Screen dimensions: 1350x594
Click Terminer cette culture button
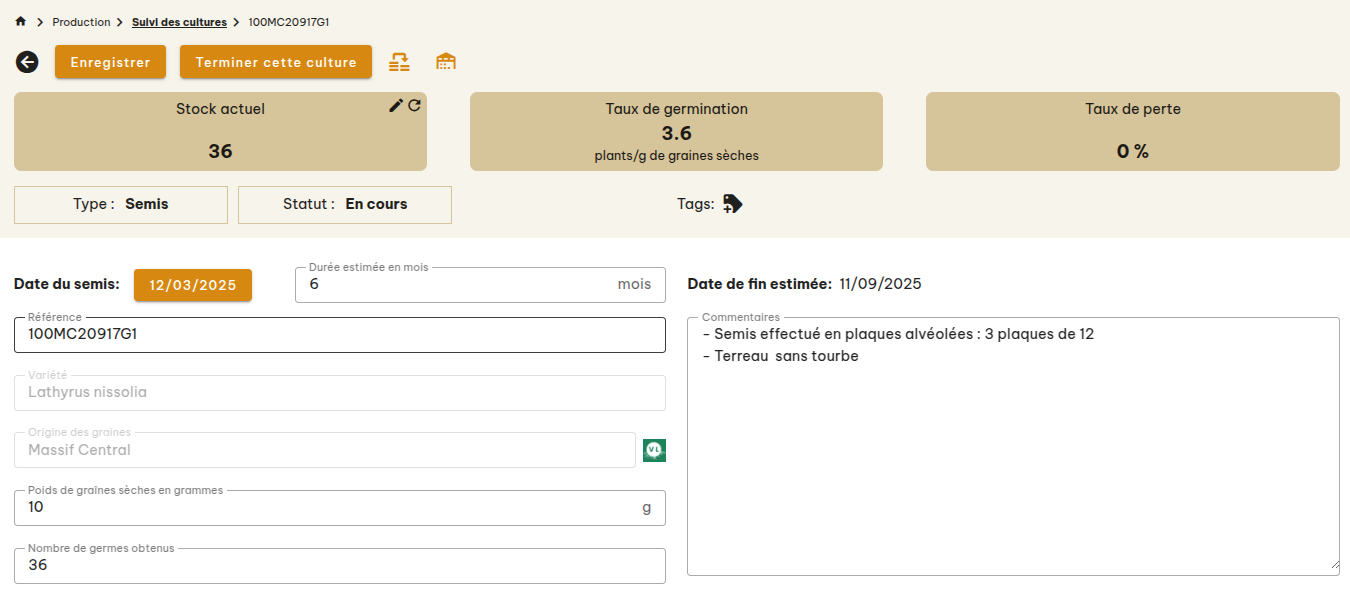coord(276,62)
